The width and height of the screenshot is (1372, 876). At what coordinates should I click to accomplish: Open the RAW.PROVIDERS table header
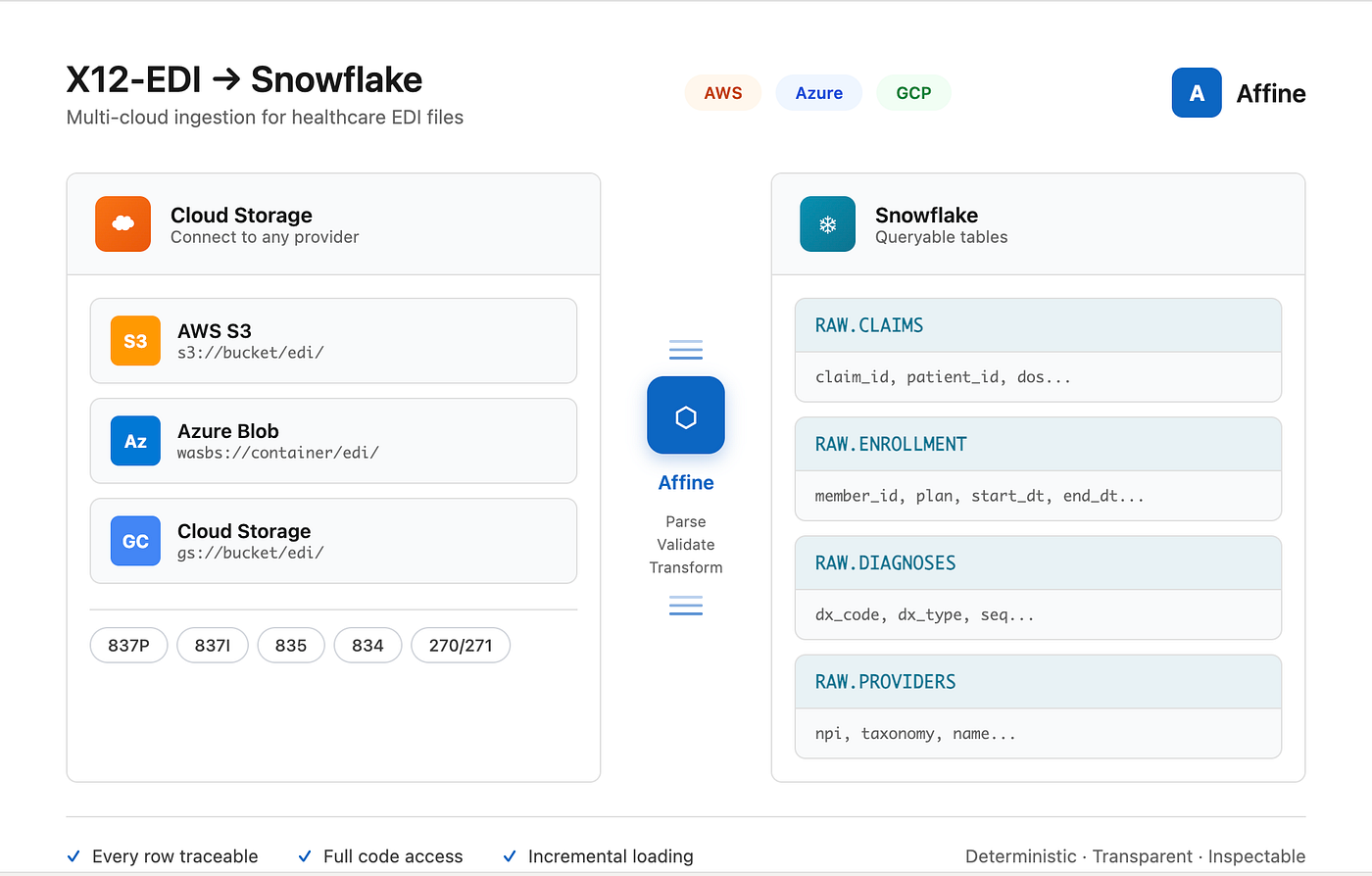point(1038,682)
